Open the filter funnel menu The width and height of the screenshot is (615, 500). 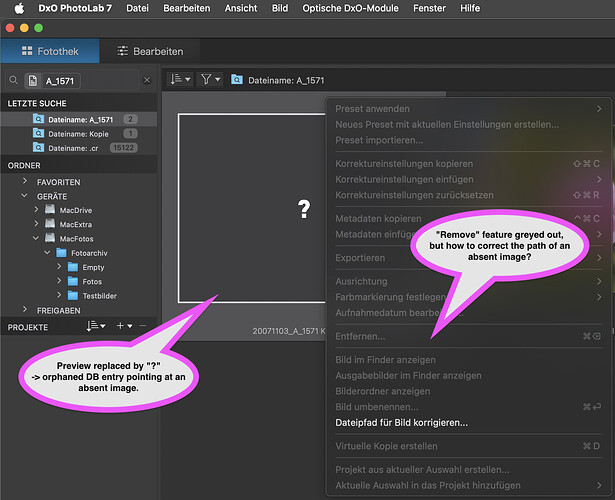click(x=210, y=78)
